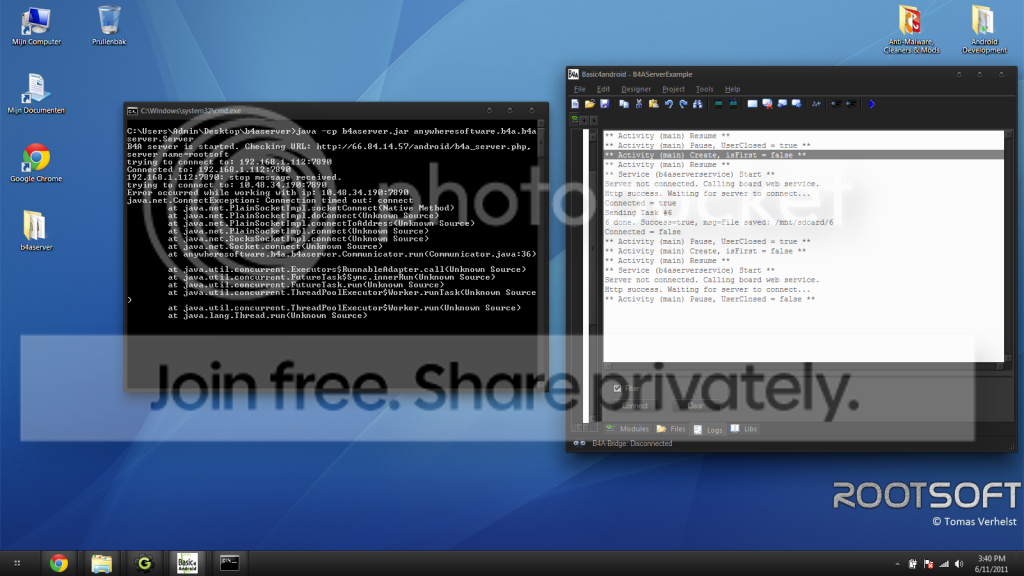The image size is (1024, 576).
Task: Click the right tab scroll arrow above the editor
Action: point(593,120)
